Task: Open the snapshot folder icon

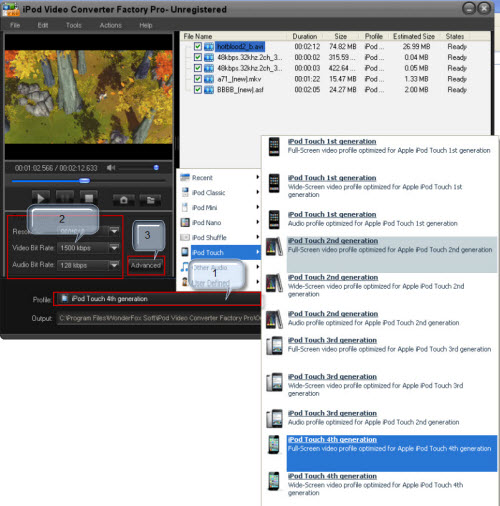Action: [151, 200]
